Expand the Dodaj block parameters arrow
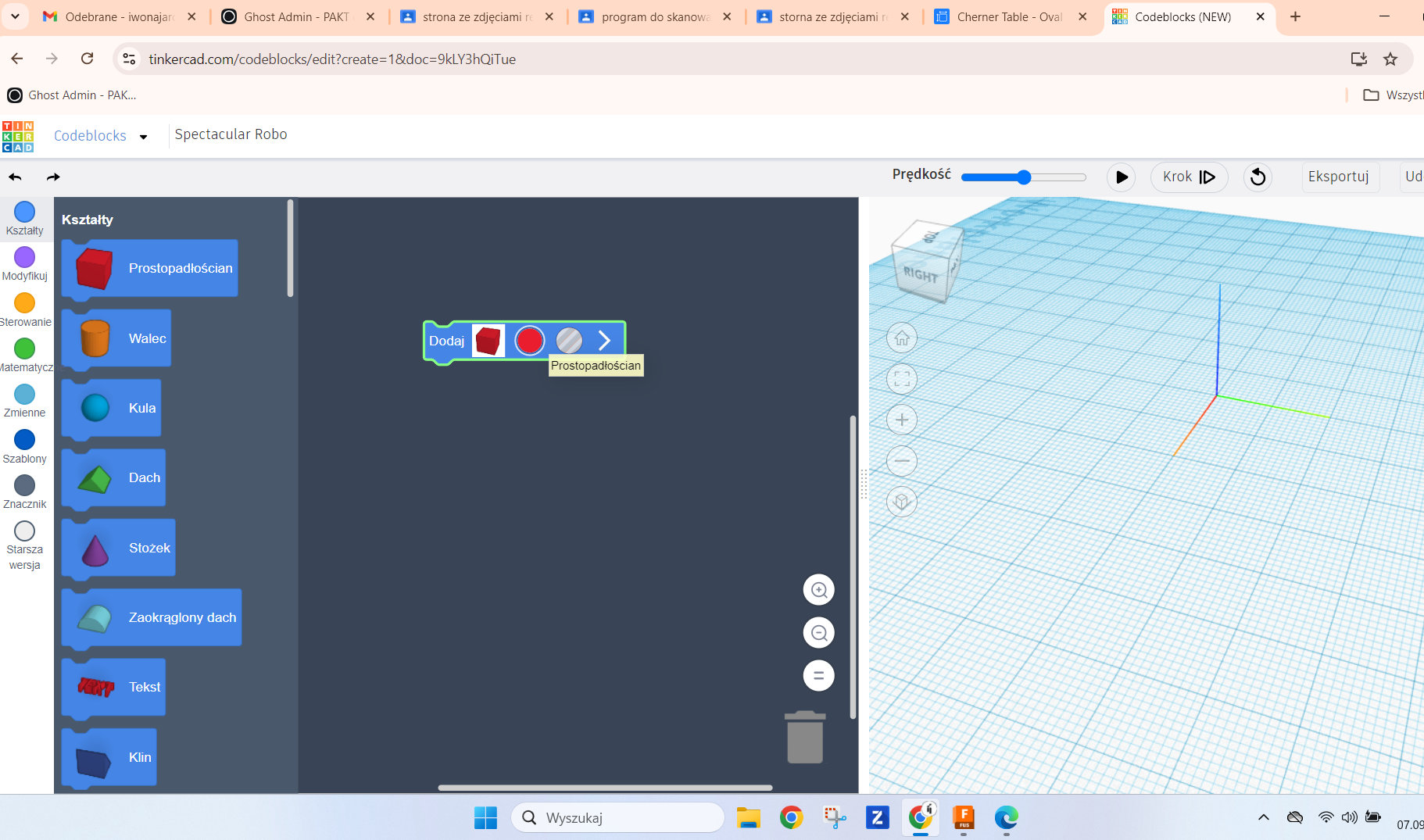This screenshot has width=1424, height=840. point(604,341)
